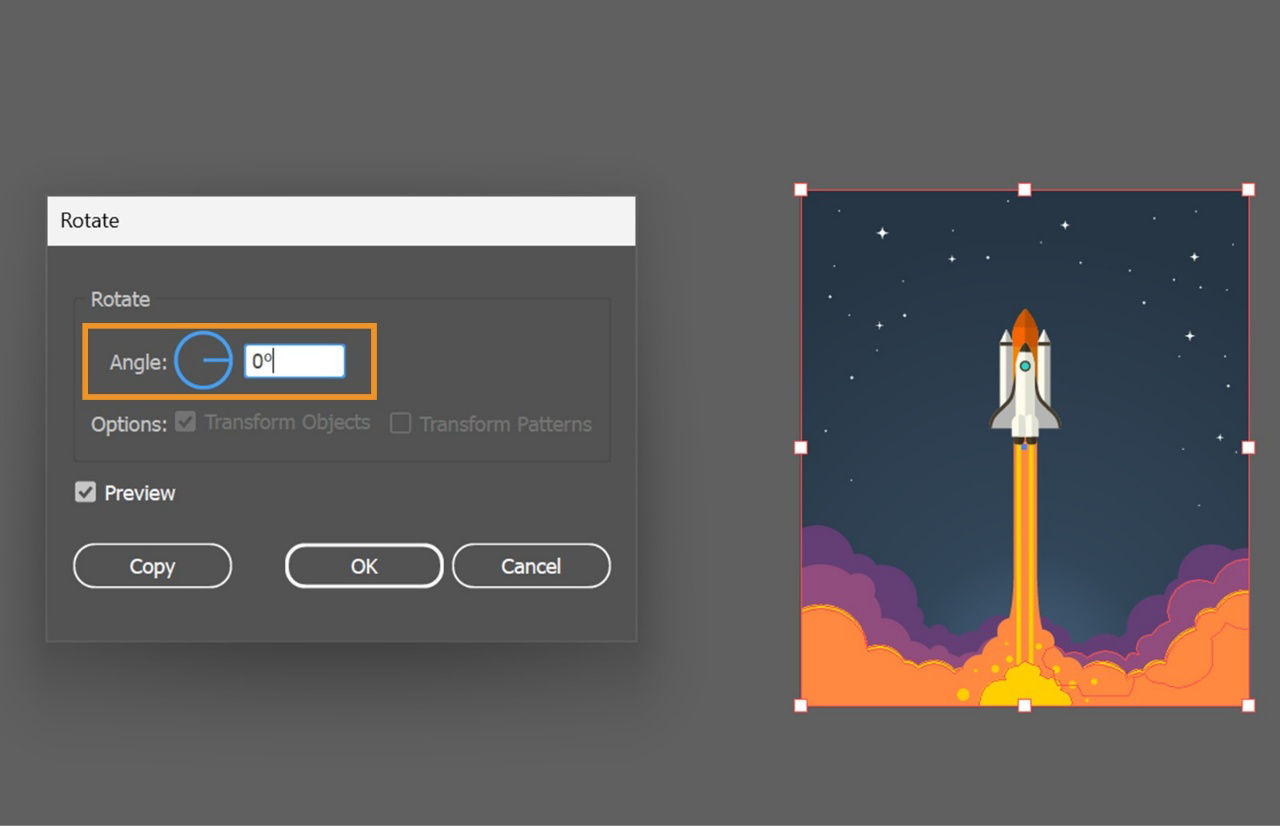Select the top-left corner anchor of the artwork
1280x826 pixels.
pos(800,188)
